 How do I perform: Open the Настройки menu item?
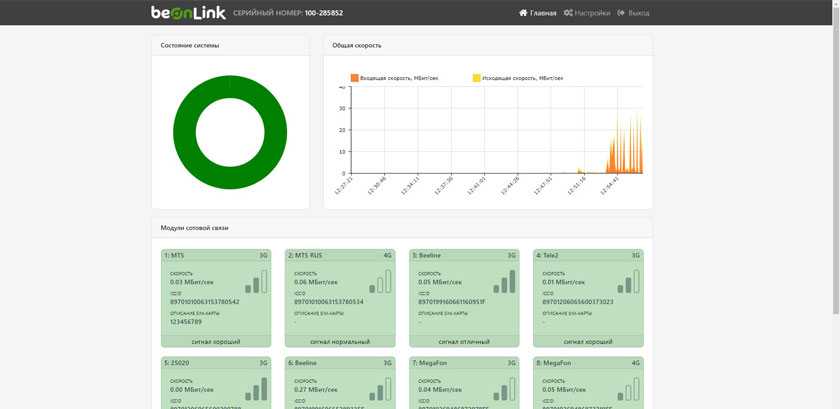point(592,13)
